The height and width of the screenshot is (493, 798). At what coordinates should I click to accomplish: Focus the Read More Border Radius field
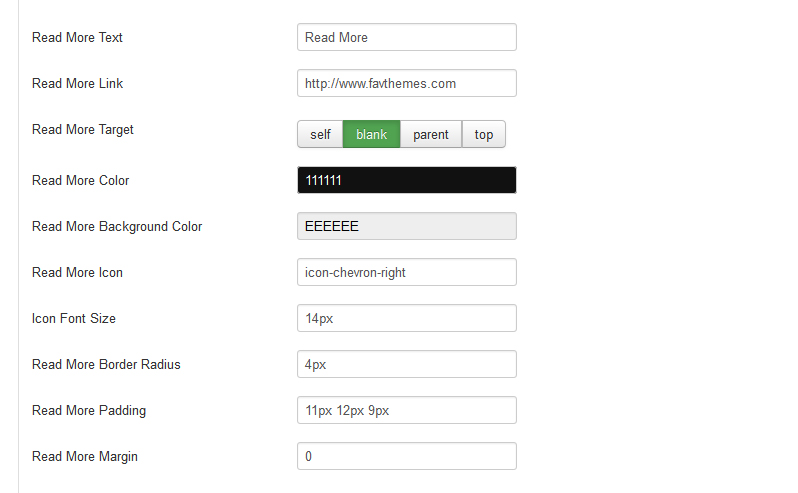(407, 364)
